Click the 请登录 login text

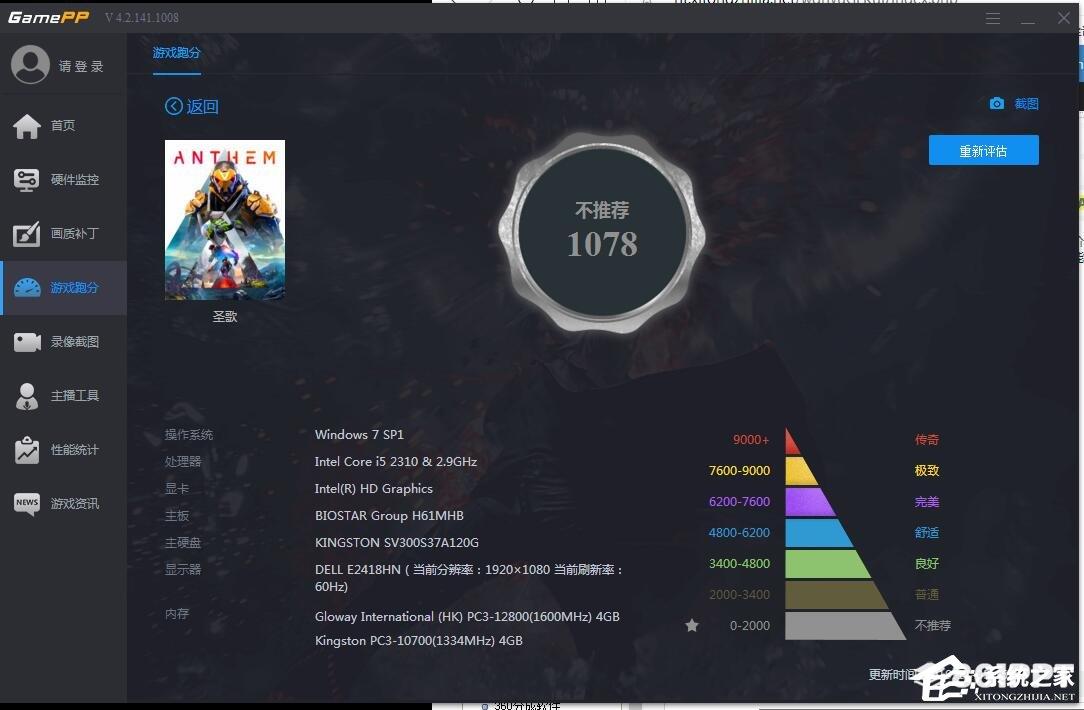(81, 66)
